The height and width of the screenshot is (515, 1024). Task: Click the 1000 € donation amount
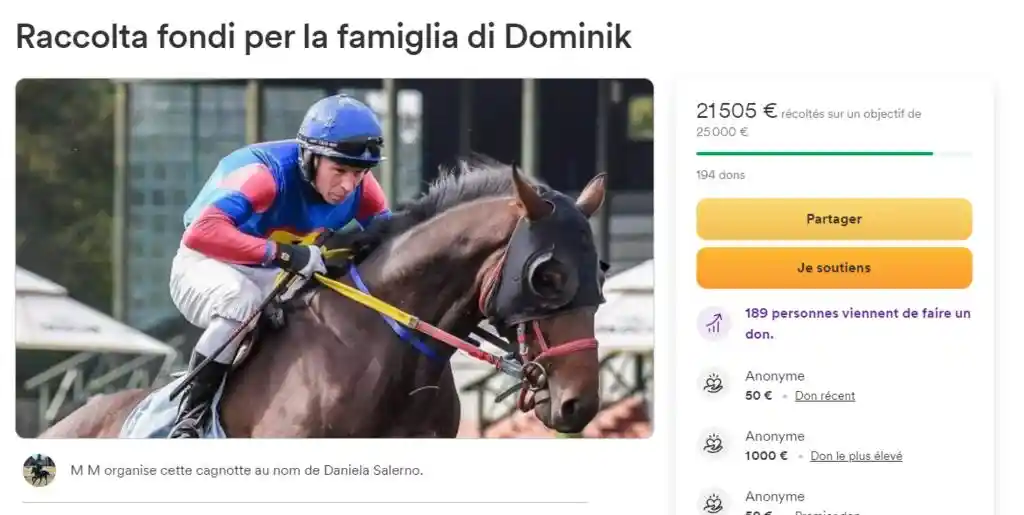766,456
